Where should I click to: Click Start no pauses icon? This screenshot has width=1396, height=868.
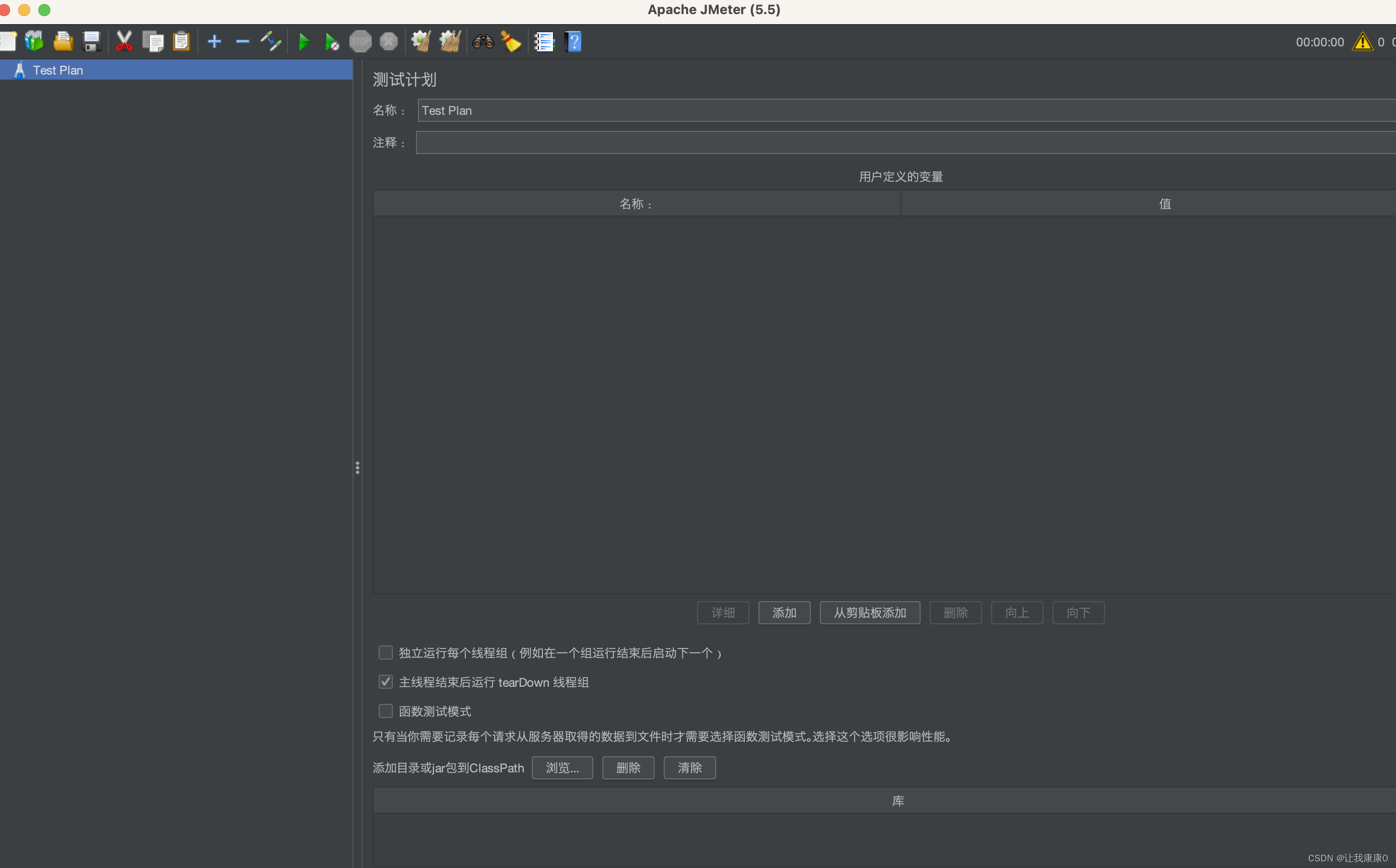(x=332, y=41)
